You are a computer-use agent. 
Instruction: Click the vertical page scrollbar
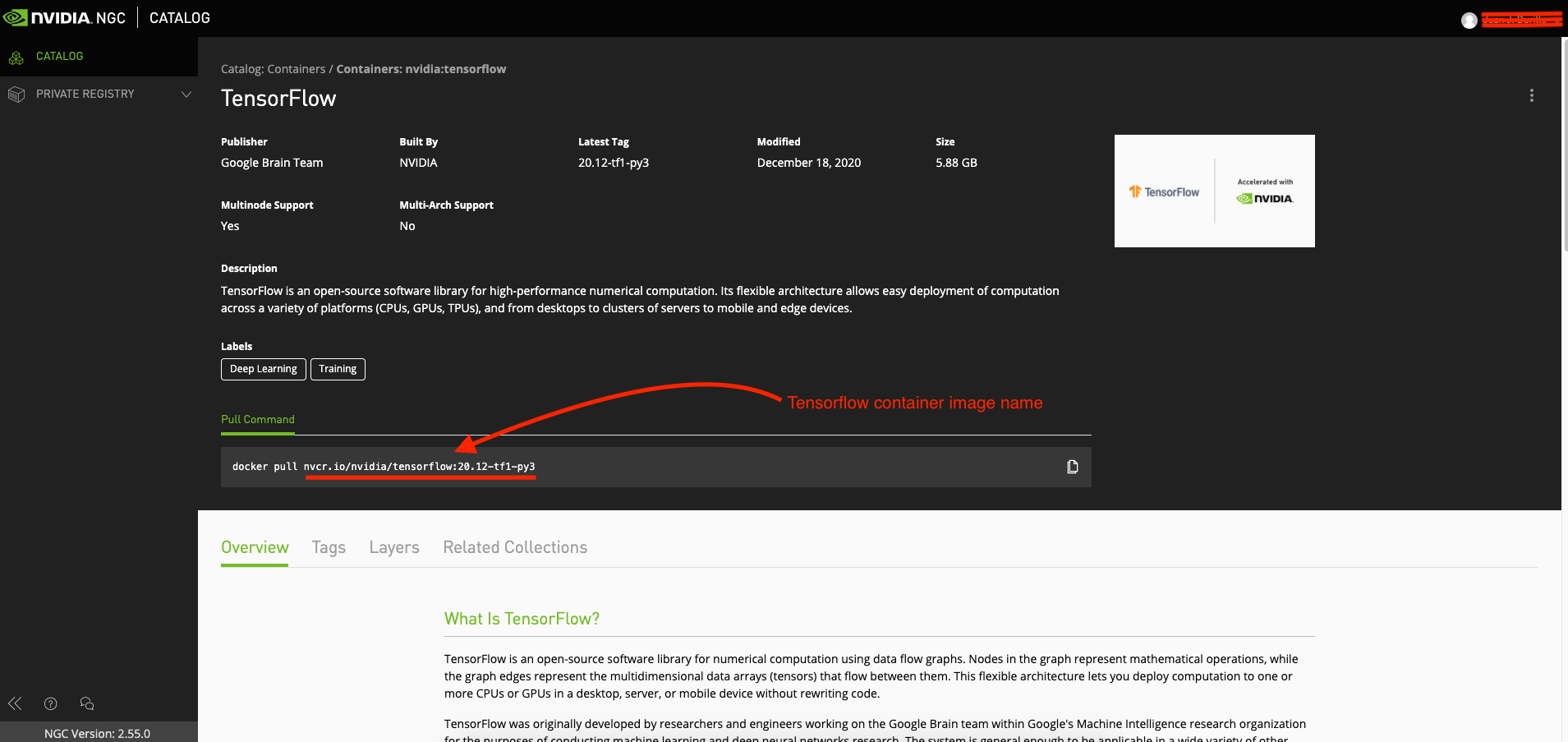1564,144
